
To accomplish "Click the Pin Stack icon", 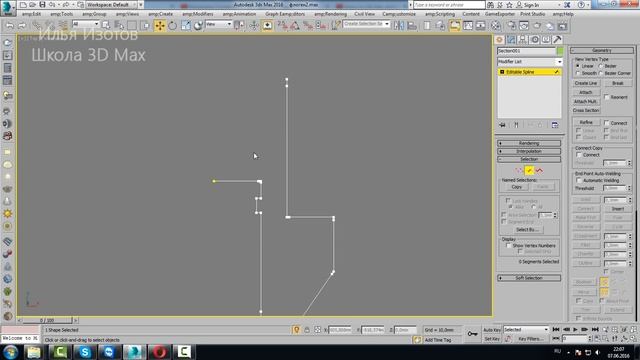I will (502, 125).
